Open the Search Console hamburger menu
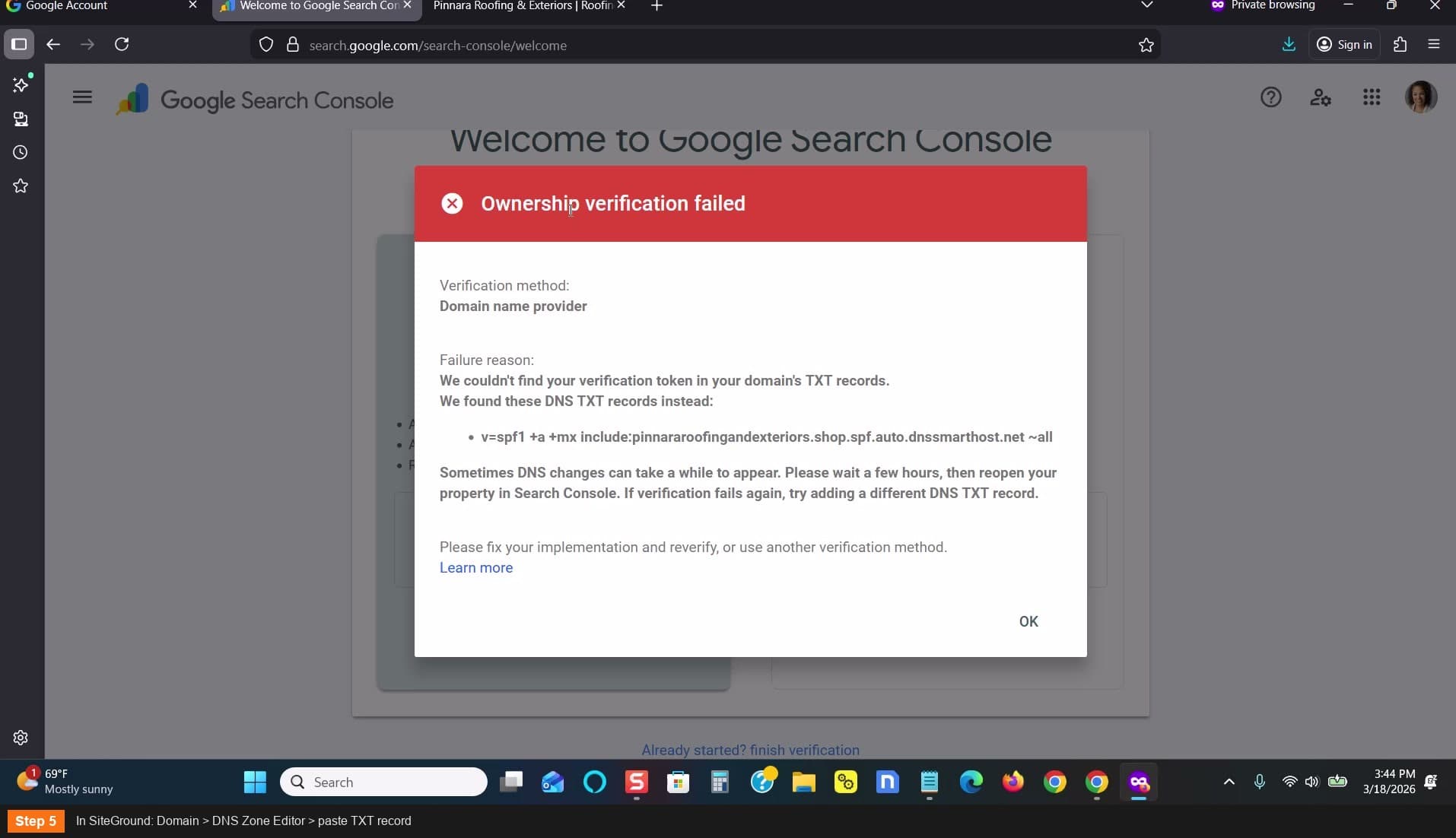 [82, 97]
